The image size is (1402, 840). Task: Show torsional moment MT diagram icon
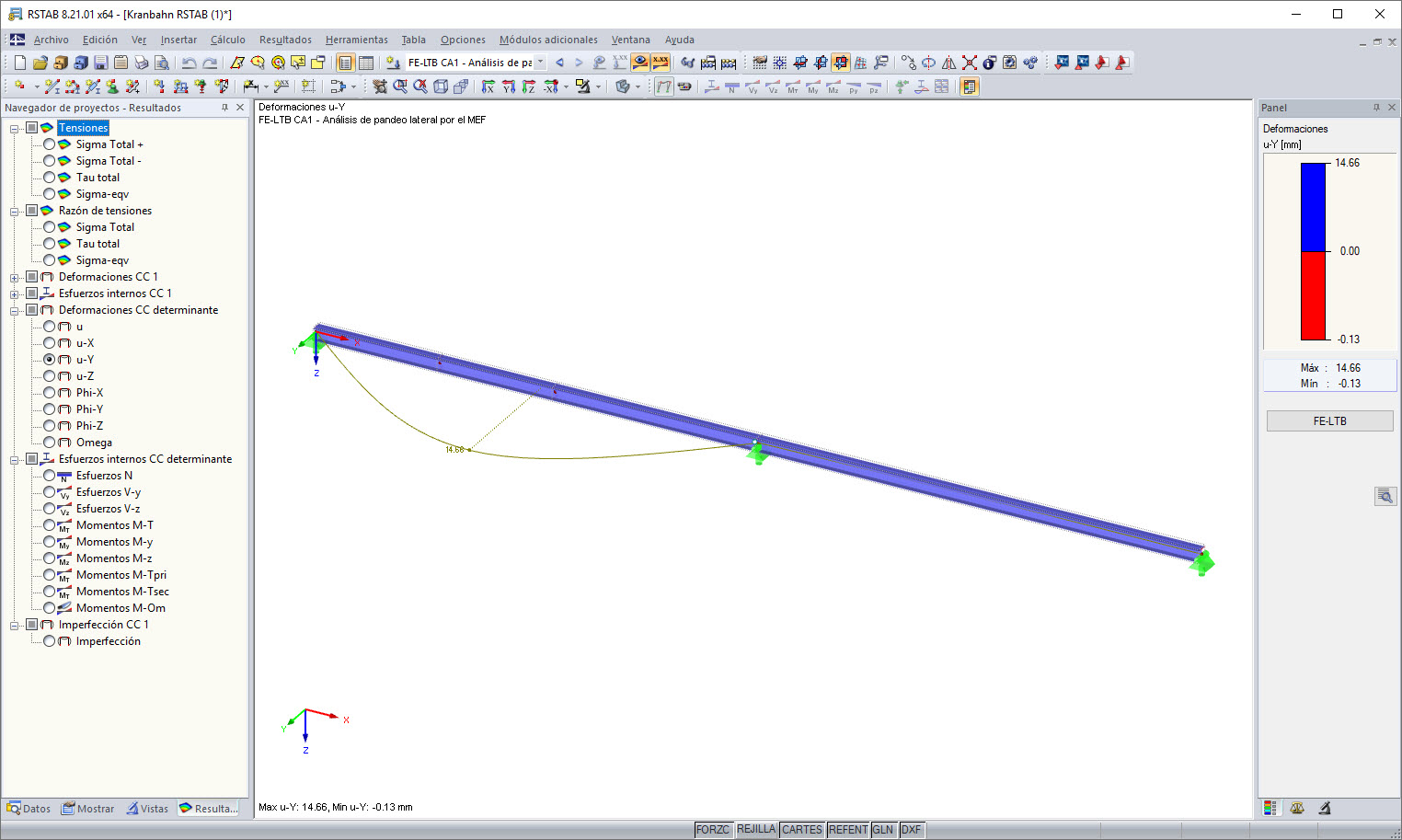click(793, 86)
